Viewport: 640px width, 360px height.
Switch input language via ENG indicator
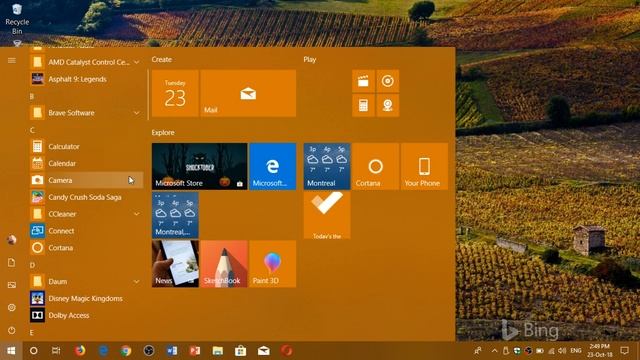576,351
